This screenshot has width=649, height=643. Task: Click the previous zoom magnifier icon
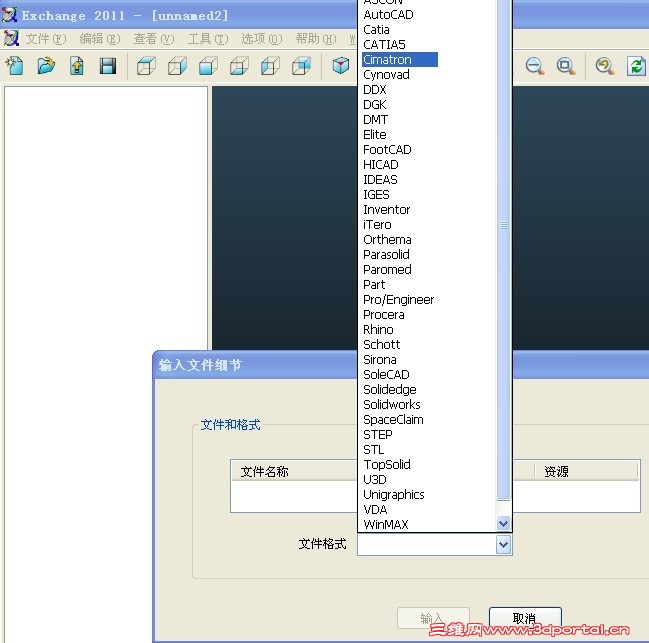[x=605, y=66]
